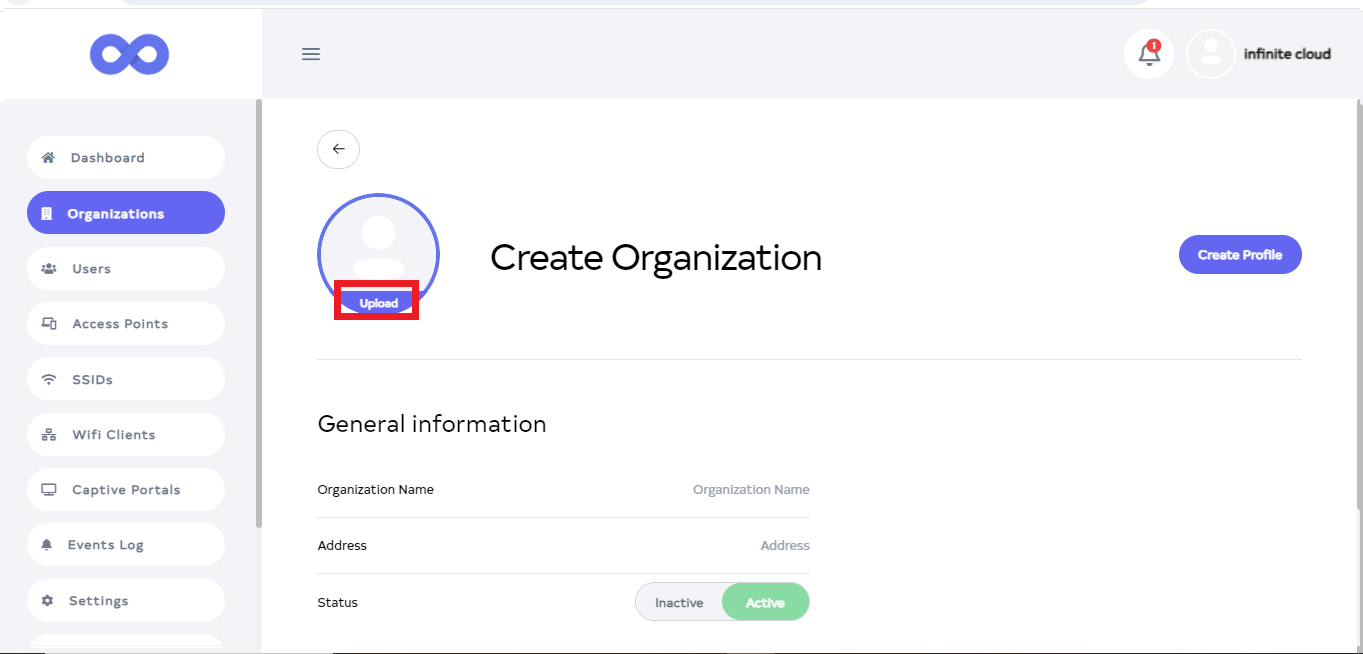Click the Address input field

point(700,546)
